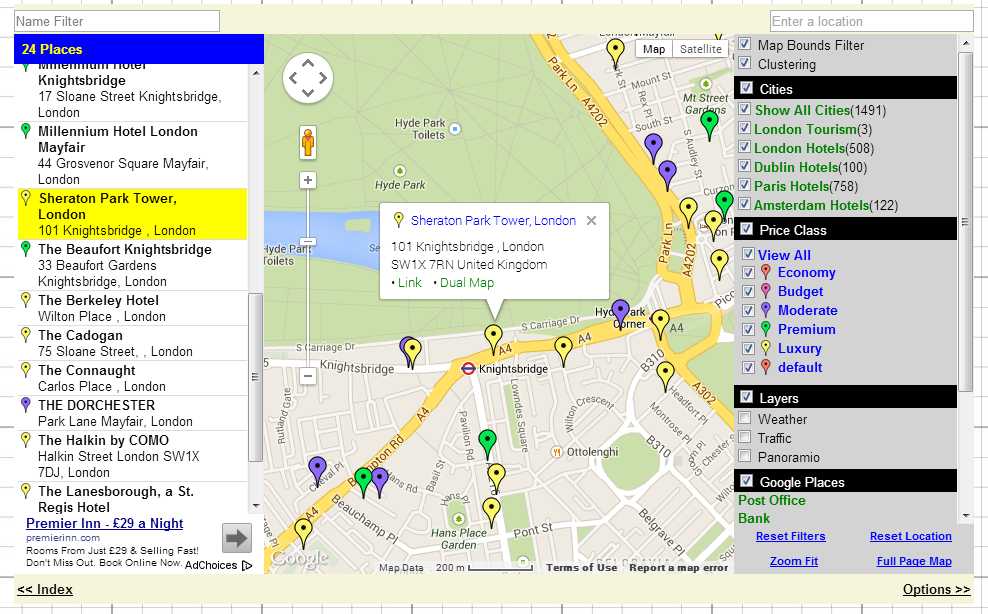Image resolution: width=988 pixels, height=614 pixels.
Task: Zoom out with the minus button
Action: pyautogui.click(x=307, y=376)
